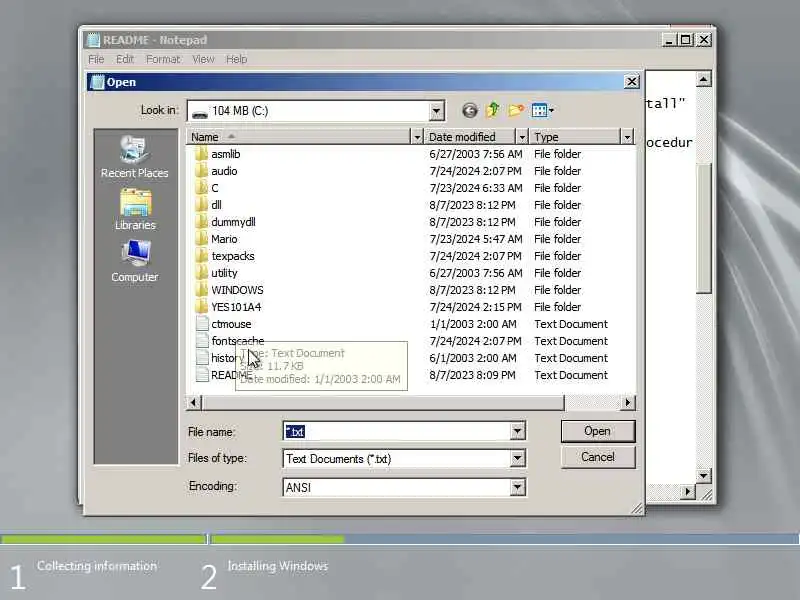Select the README text file icon
This screenshot has height=600, width=800.
click(x=203, y=375)
